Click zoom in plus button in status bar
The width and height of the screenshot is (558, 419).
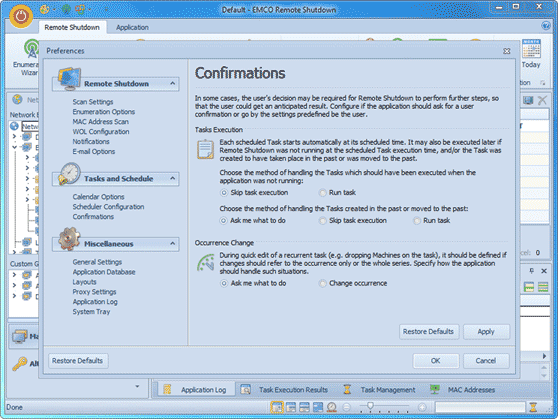pos(422,407)
